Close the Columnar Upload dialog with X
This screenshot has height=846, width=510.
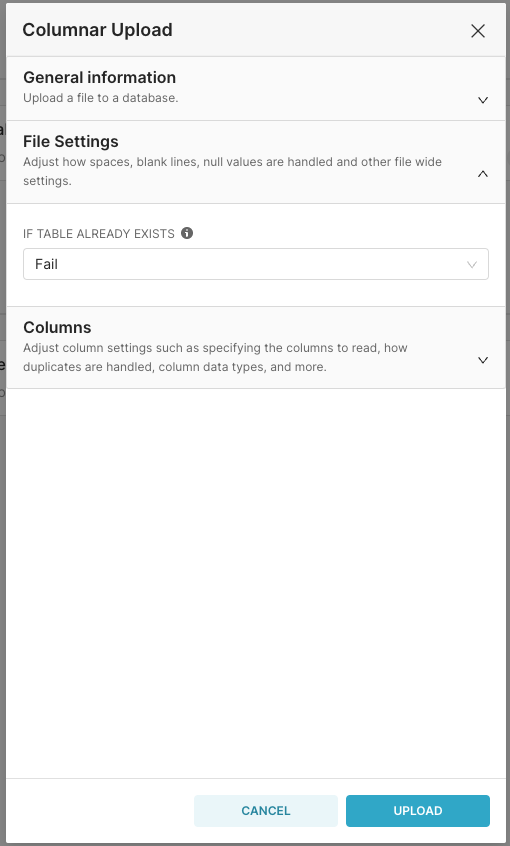pos(478,31)
